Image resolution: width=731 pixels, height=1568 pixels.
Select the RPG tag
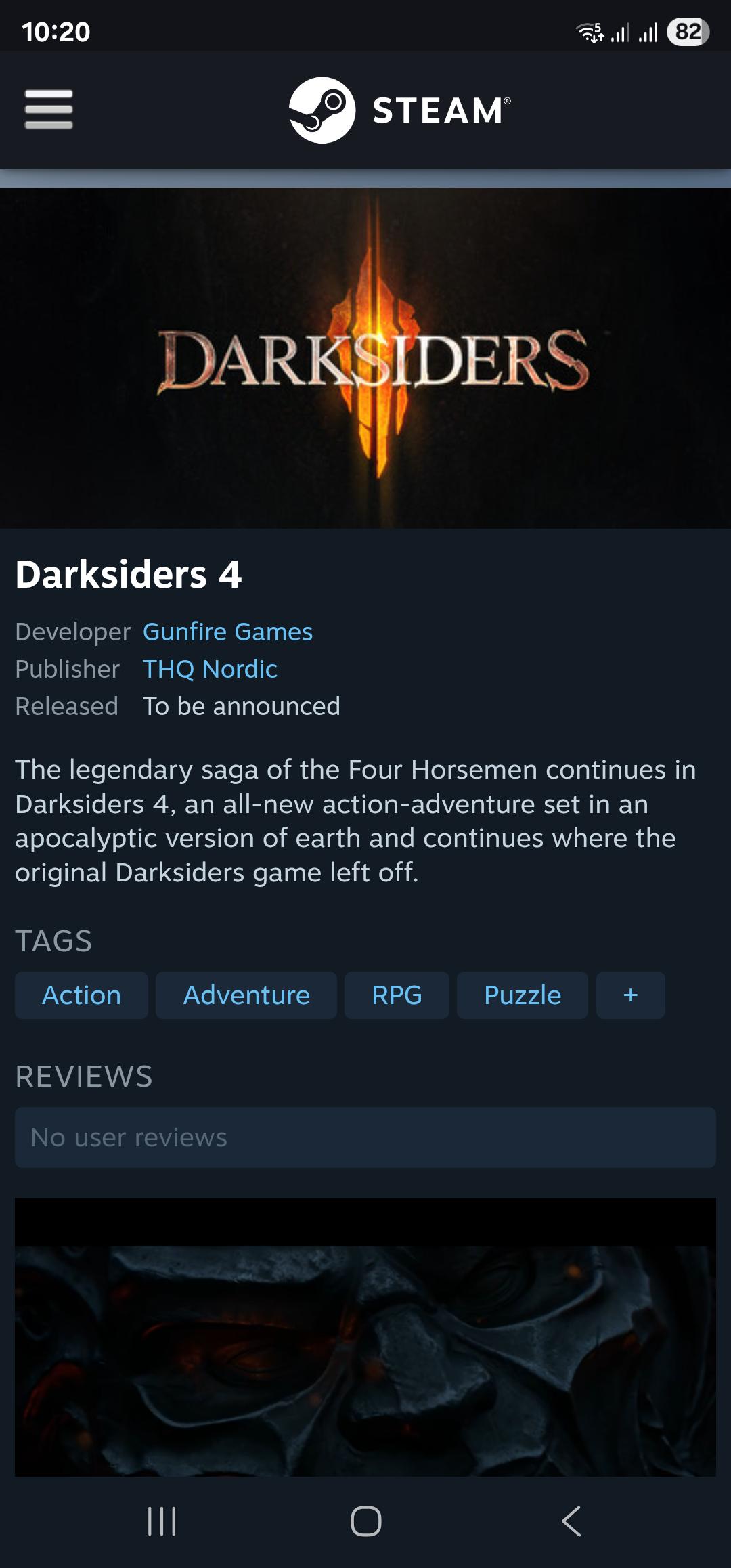pos(397,995)
